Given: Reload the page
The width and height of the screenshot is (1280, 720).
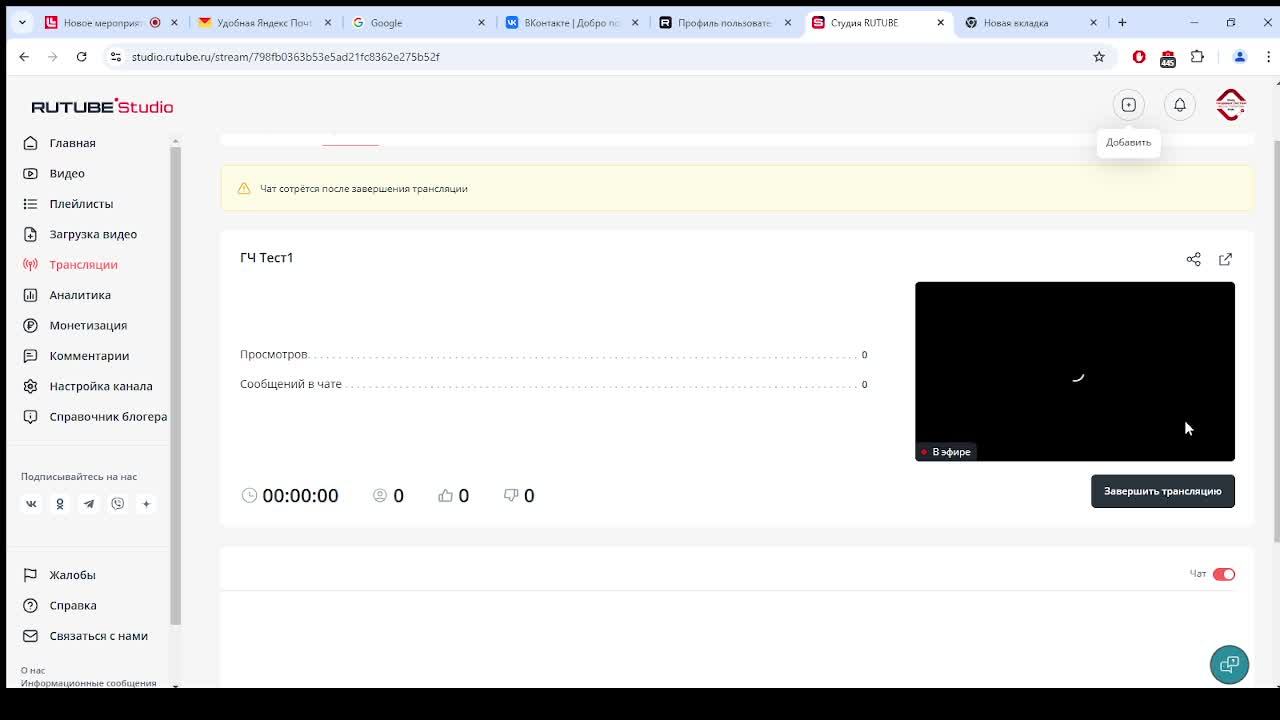Looking at the screenshot, I should [82, 57].
